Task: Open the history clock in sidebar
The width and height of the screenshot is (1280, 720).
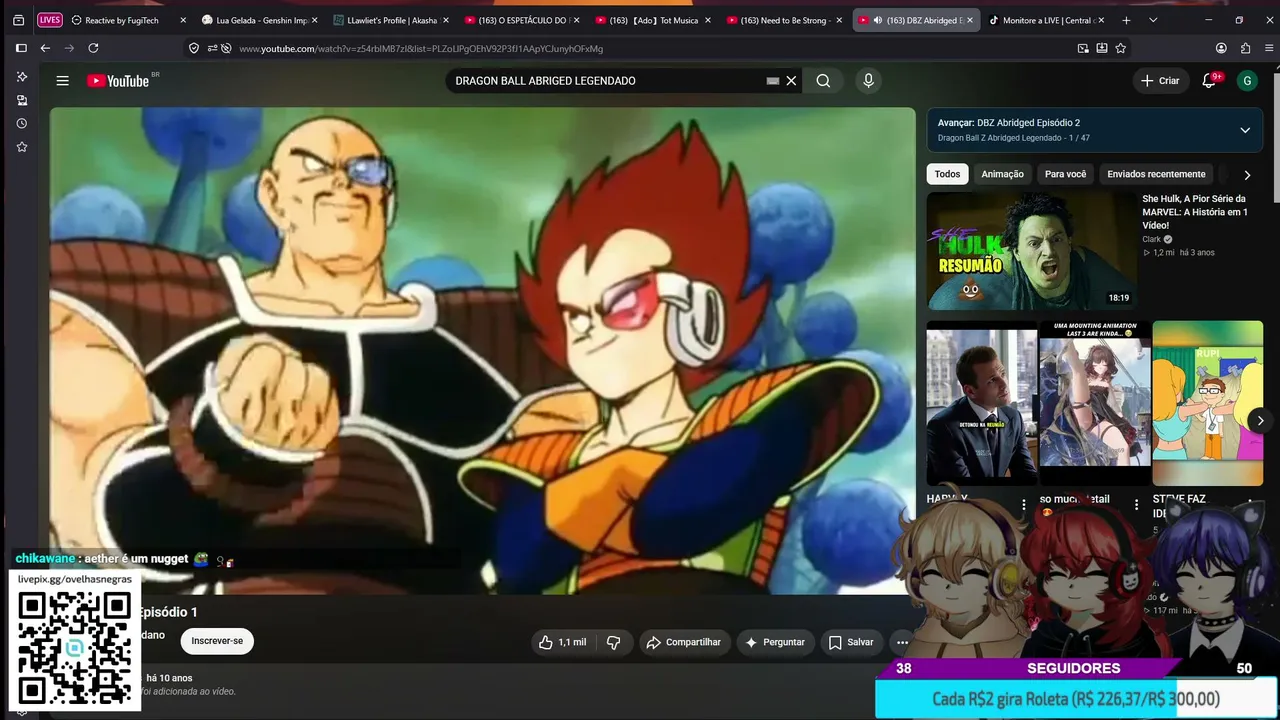Action: click(22, 124)
